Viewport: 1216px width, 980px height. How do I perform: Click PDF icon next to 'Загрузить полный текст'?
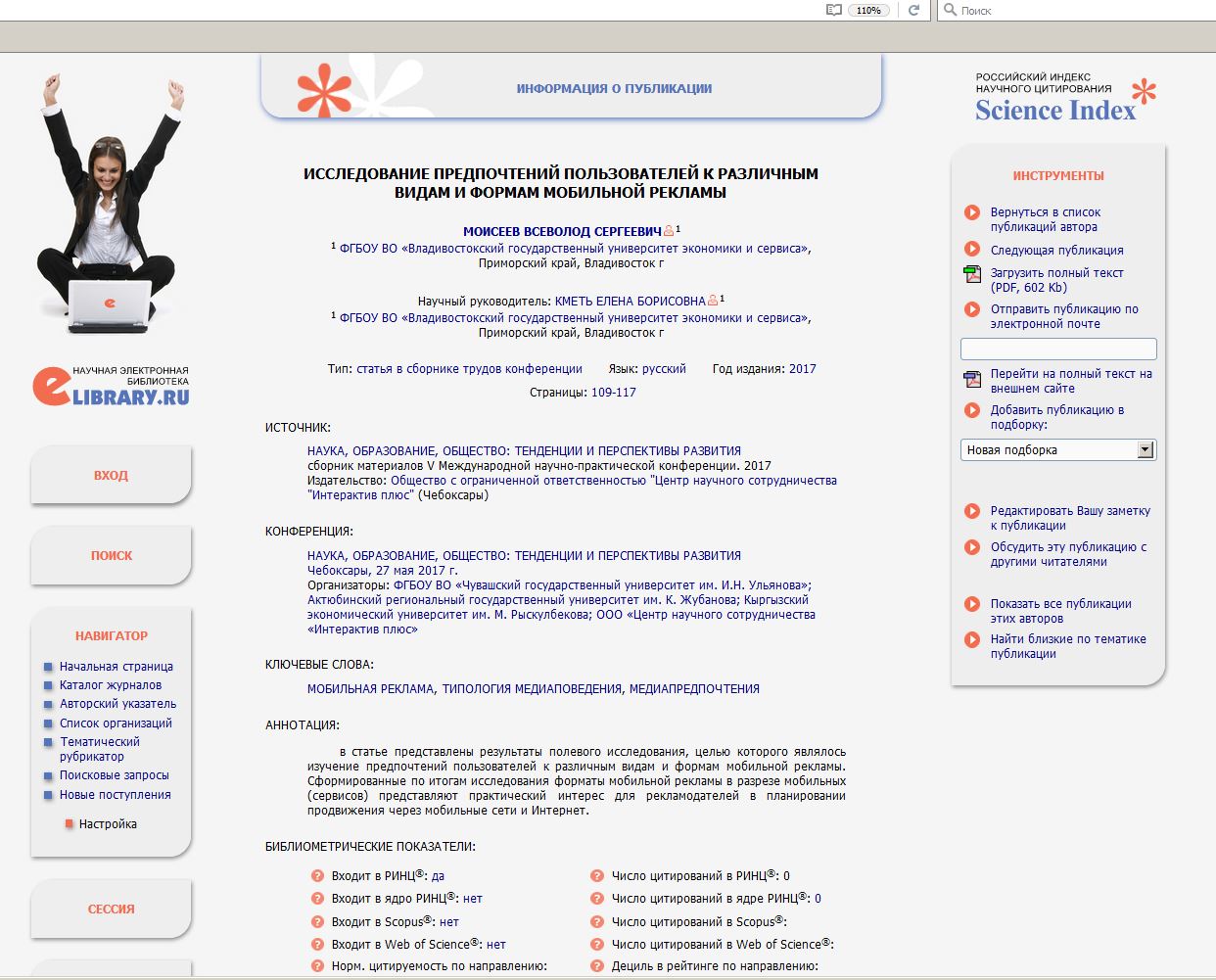[972, 273]
